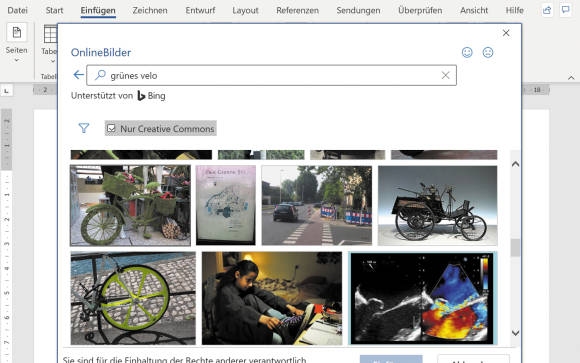Viewport: 580px width, 363px height.
Task: Open the filter funnel icon
Action: coord(84,128)
